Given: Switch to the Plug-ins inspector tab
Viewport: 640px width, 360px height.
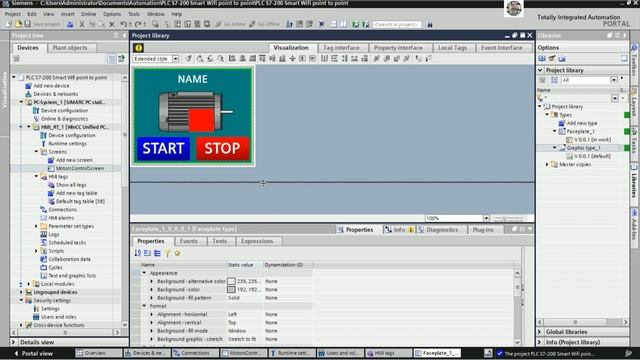Looking at the screenshot, I should coord(483,230).
